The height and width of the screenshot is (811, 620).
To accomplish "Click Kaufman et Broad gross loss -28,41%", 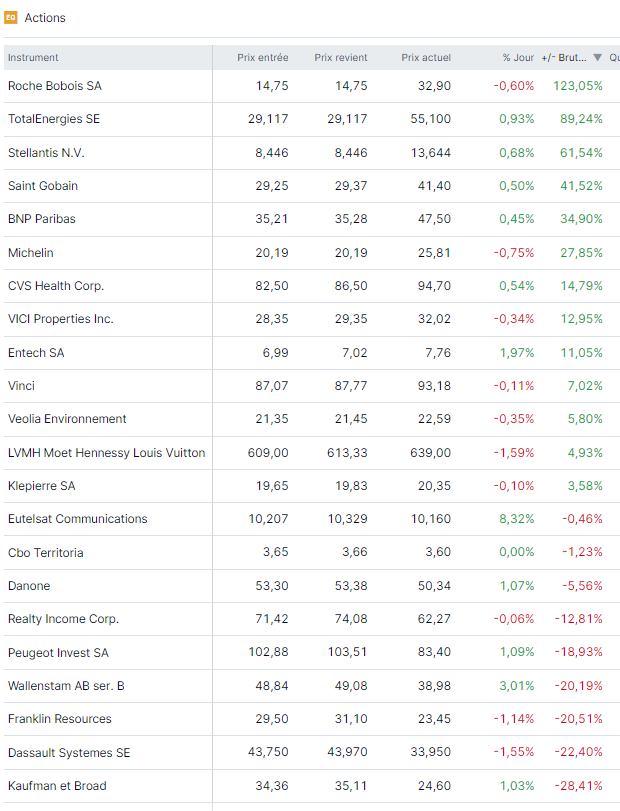I will point(579,786).
